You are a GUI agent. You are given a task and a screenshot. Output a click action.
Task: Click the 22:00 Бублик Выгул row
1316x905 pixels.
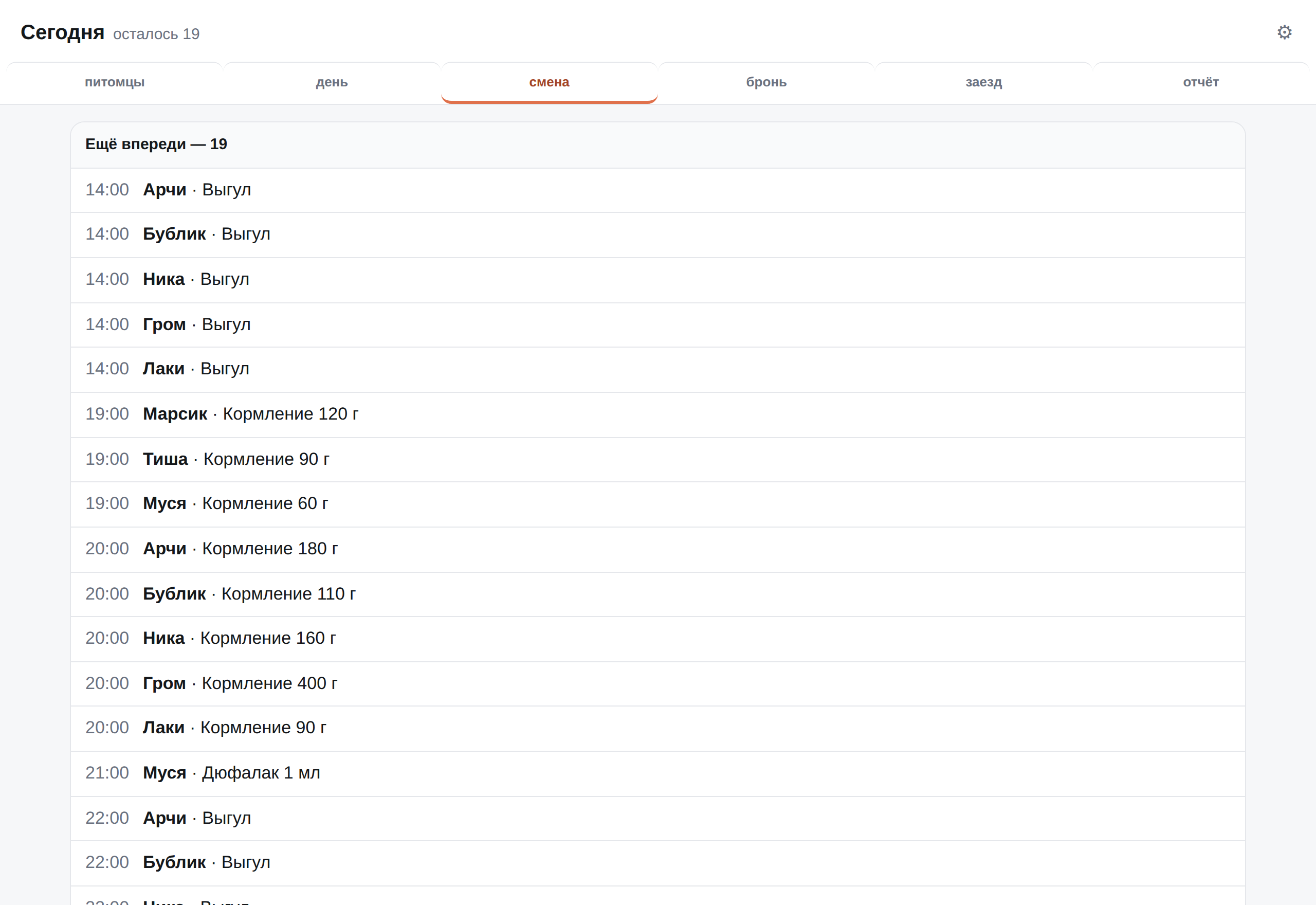click(x=657, y=863)
